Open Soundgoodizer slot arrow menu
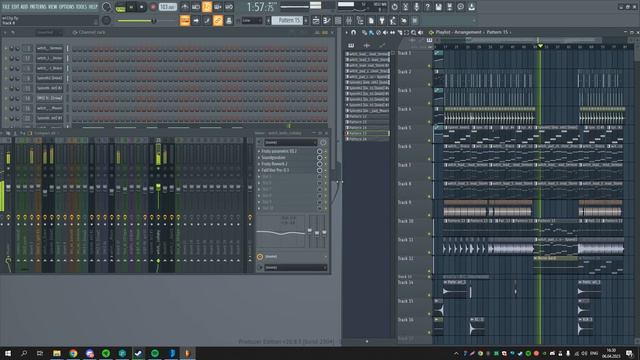This screenshot has height=360, width=640. tap(259, 158)
